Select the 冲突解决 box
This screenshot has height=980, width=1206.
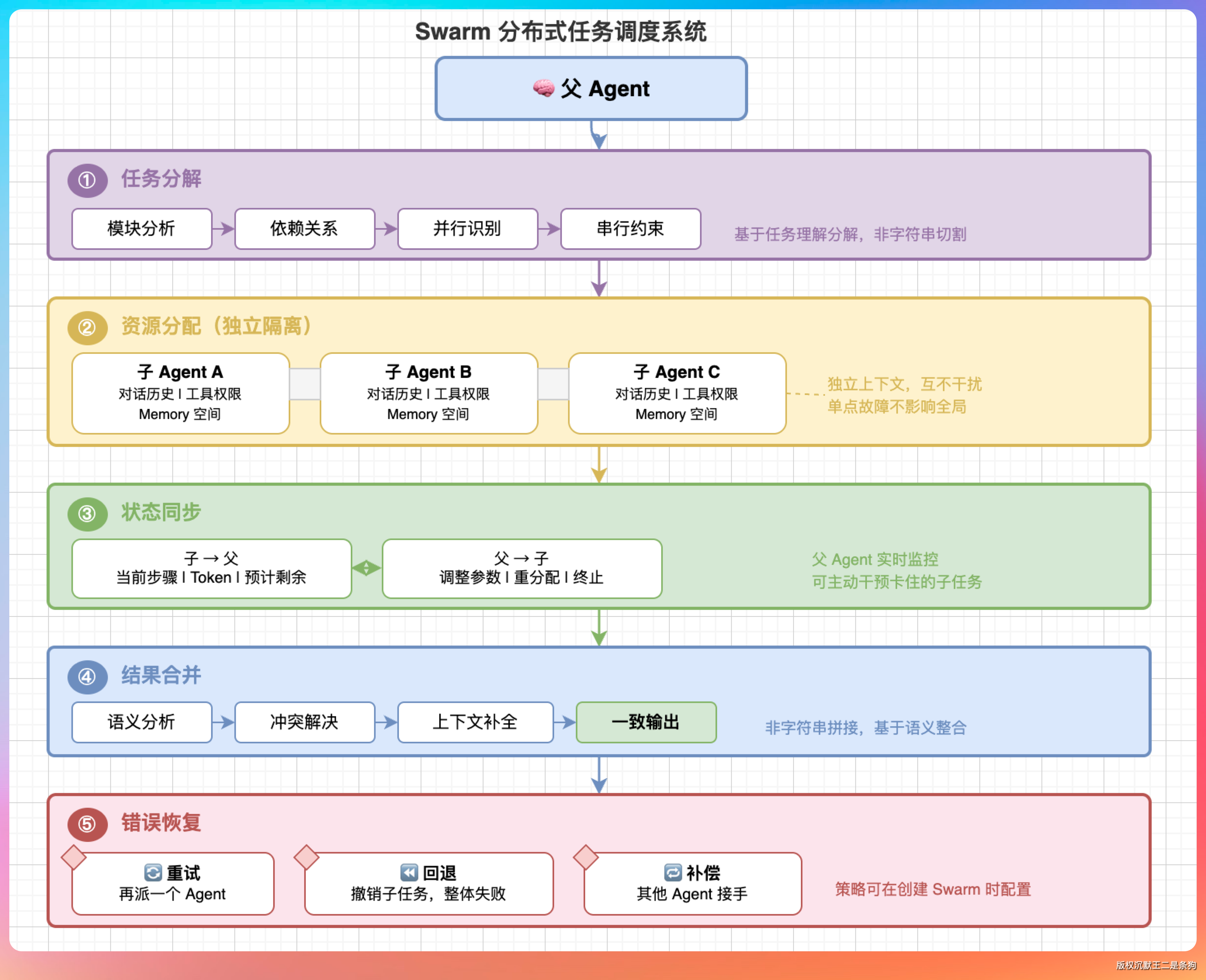[x=304, y=722]
